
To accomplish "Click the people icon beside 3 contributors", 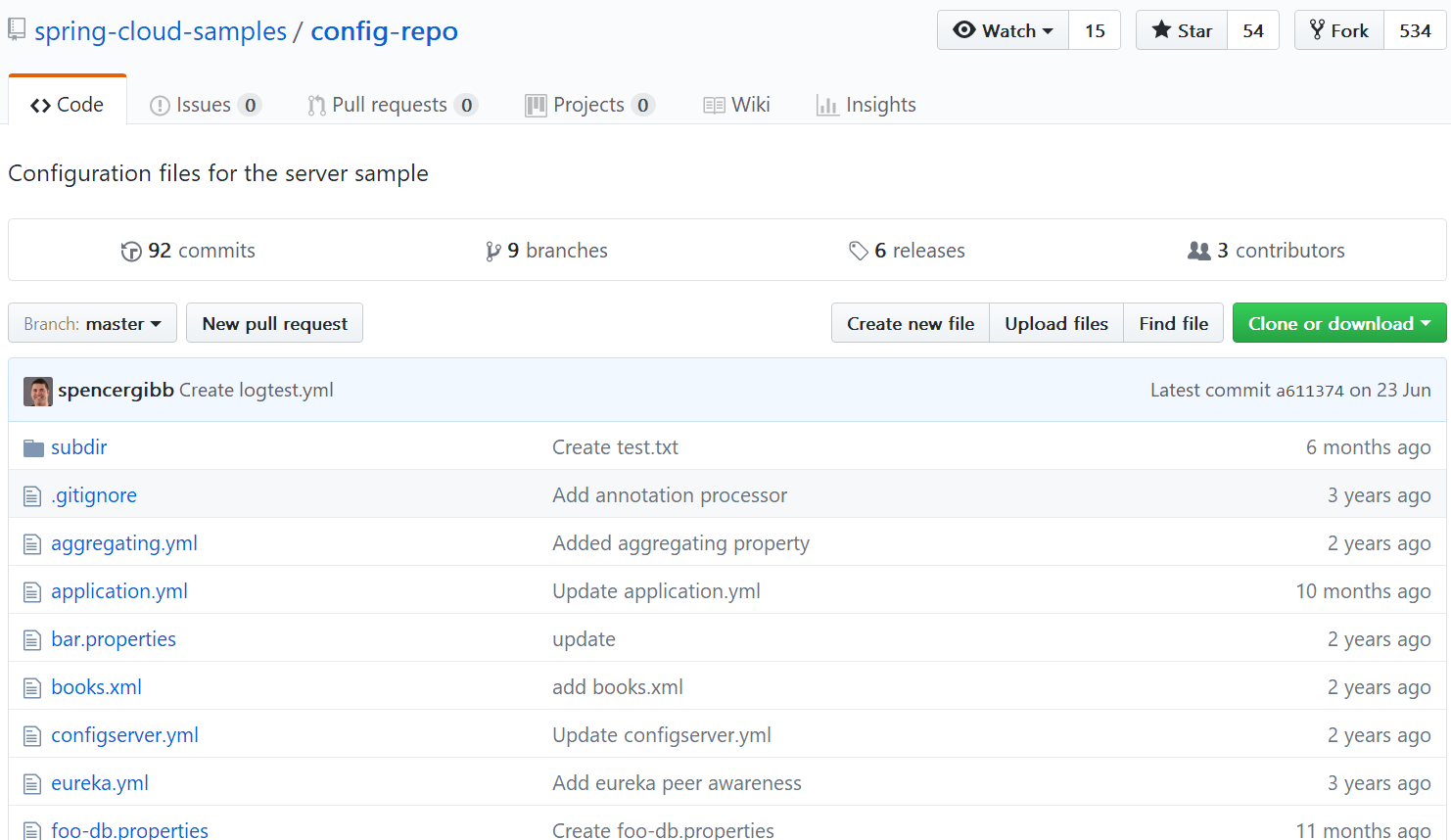I will 1199,251.
